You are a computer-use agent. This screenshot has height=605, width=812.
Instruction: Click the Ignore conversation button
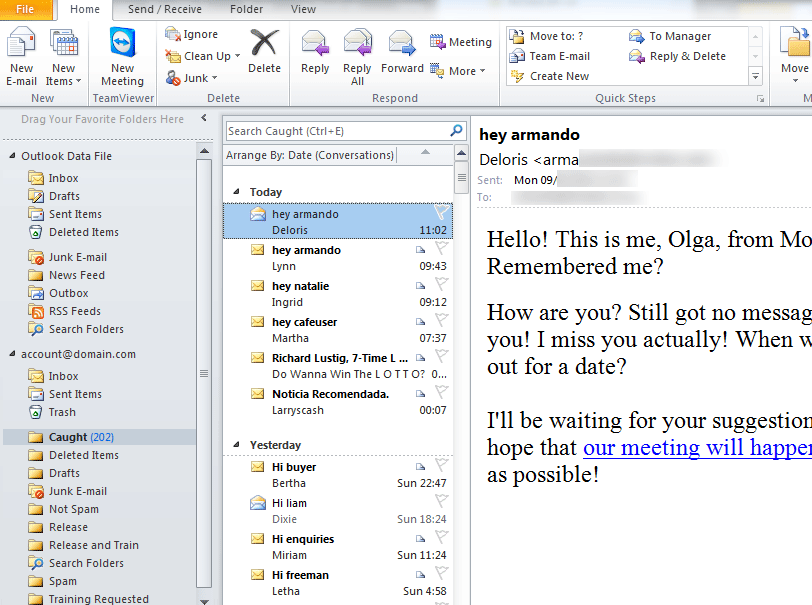point(192,34)
